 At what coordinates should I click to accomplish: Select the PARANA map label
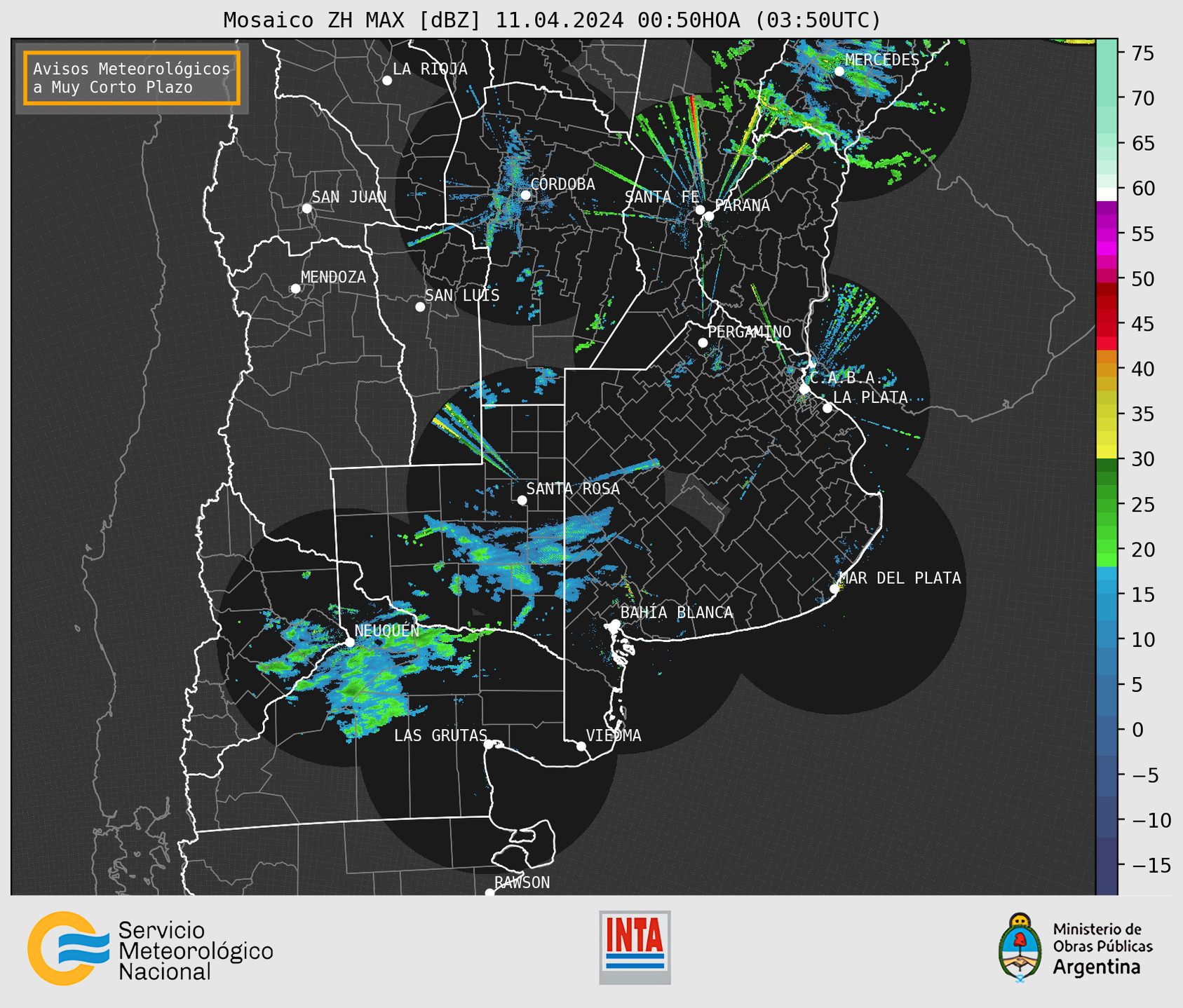(x=742, y=205)
